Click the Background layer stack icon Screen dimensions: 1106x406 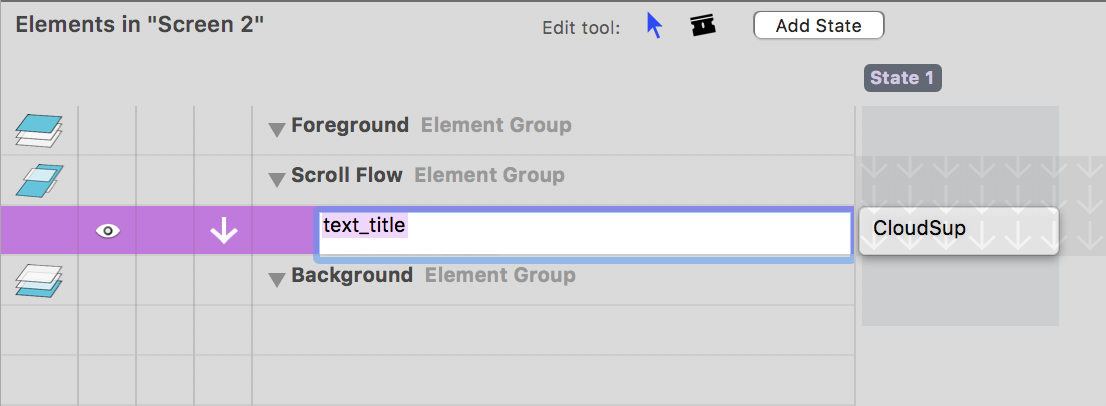click(38, 280)
